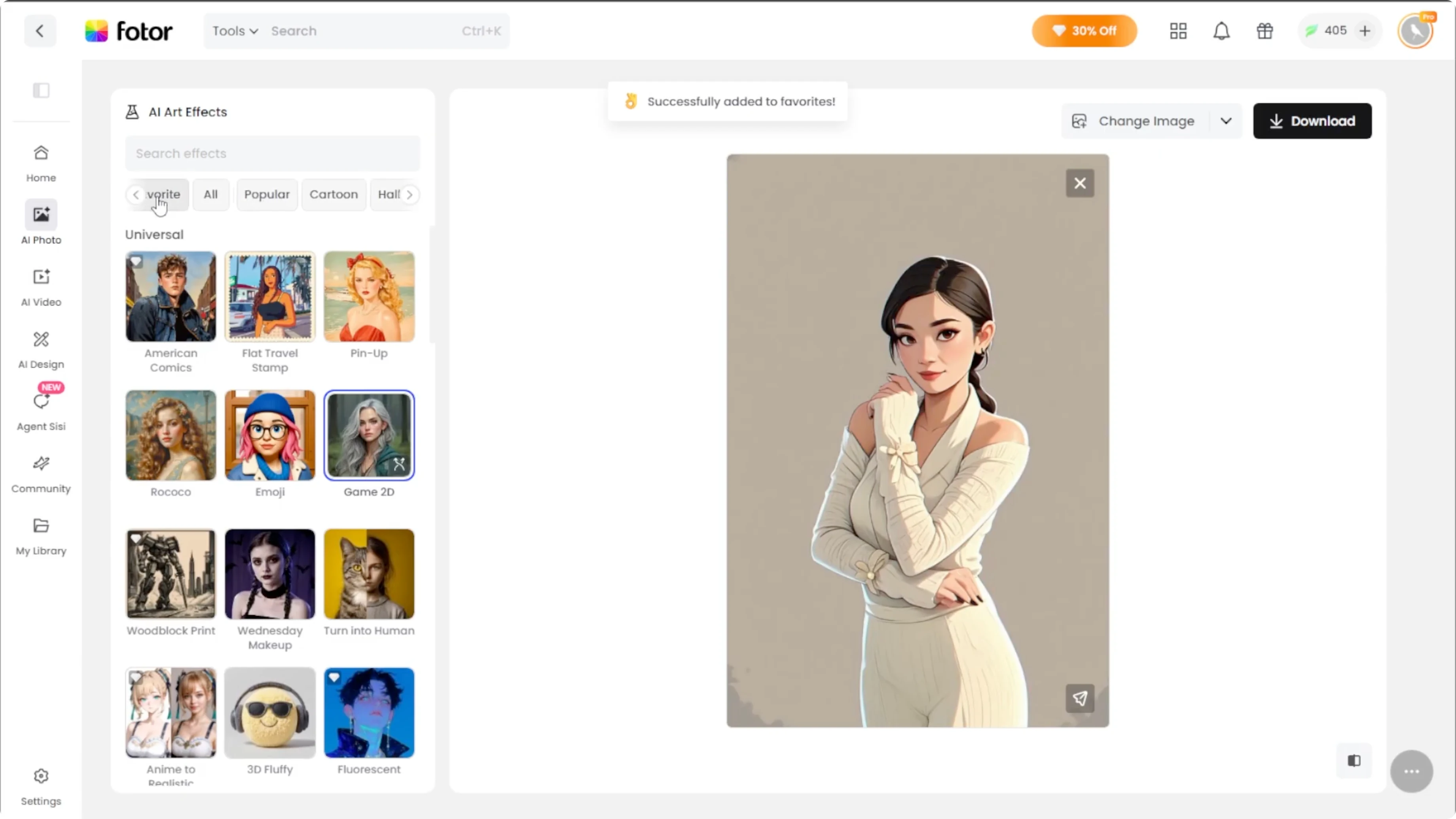Open the apps grid icon in header
The image size is (1456, 819).
pyautogui.click(x=1178, y=30)
